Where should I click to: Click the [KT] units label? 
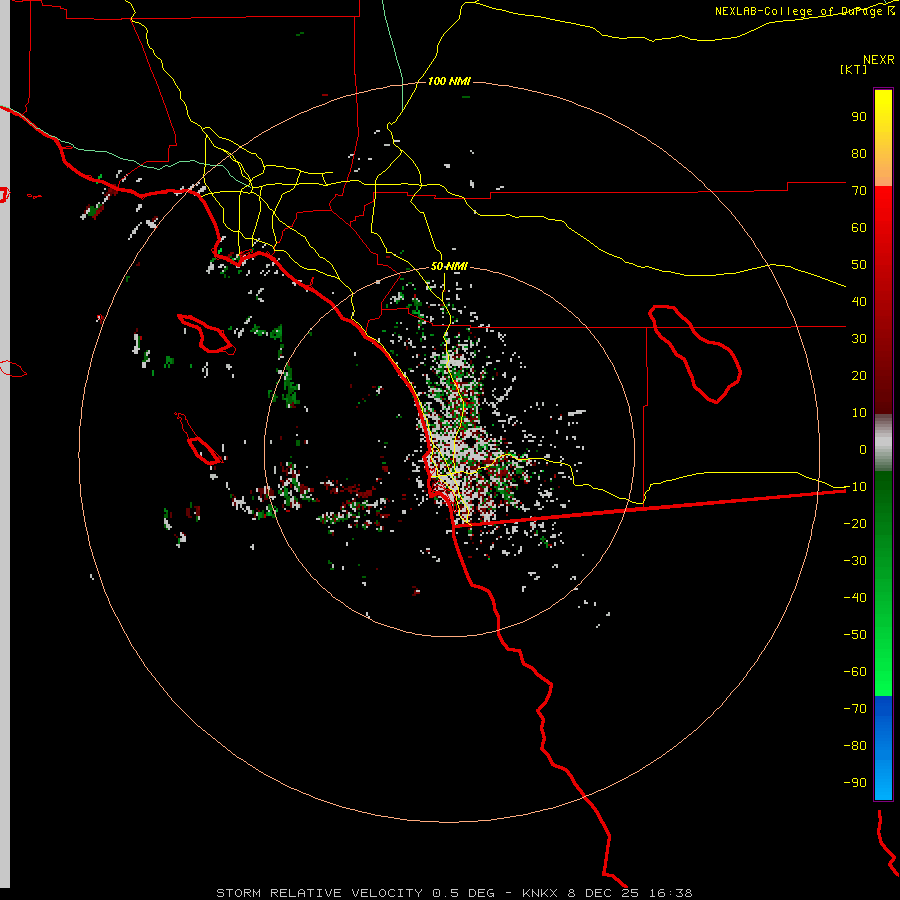click(x=853, y=69)
